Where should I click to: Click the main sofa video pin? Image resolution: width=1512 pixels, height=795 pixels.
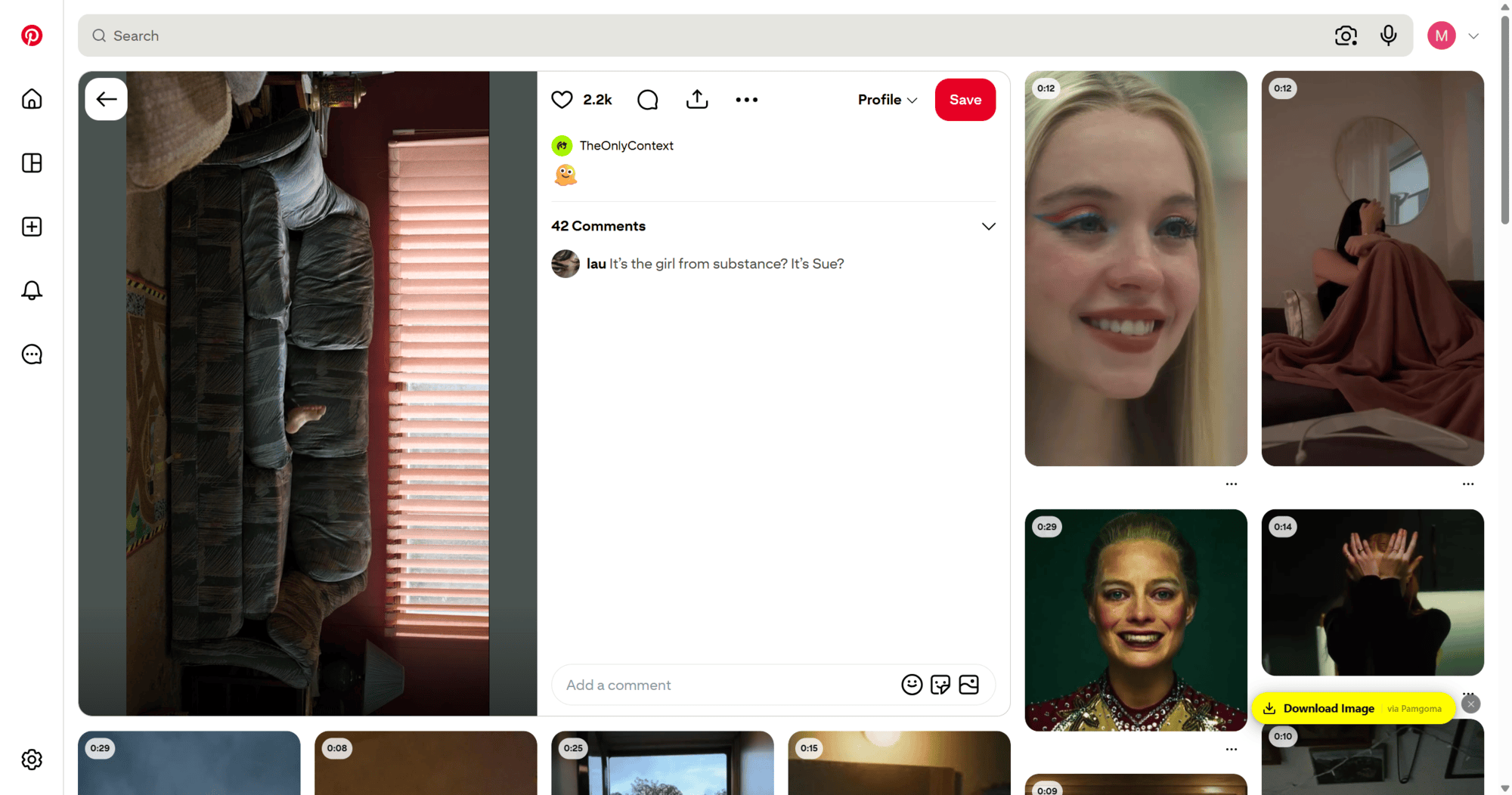click(308, 394)
